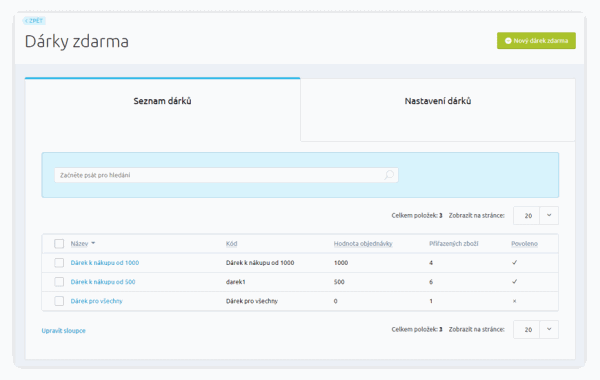Viewport: 600px width, 380px height.
Task: Go back via the ZPĚT link
Action: 34,21
